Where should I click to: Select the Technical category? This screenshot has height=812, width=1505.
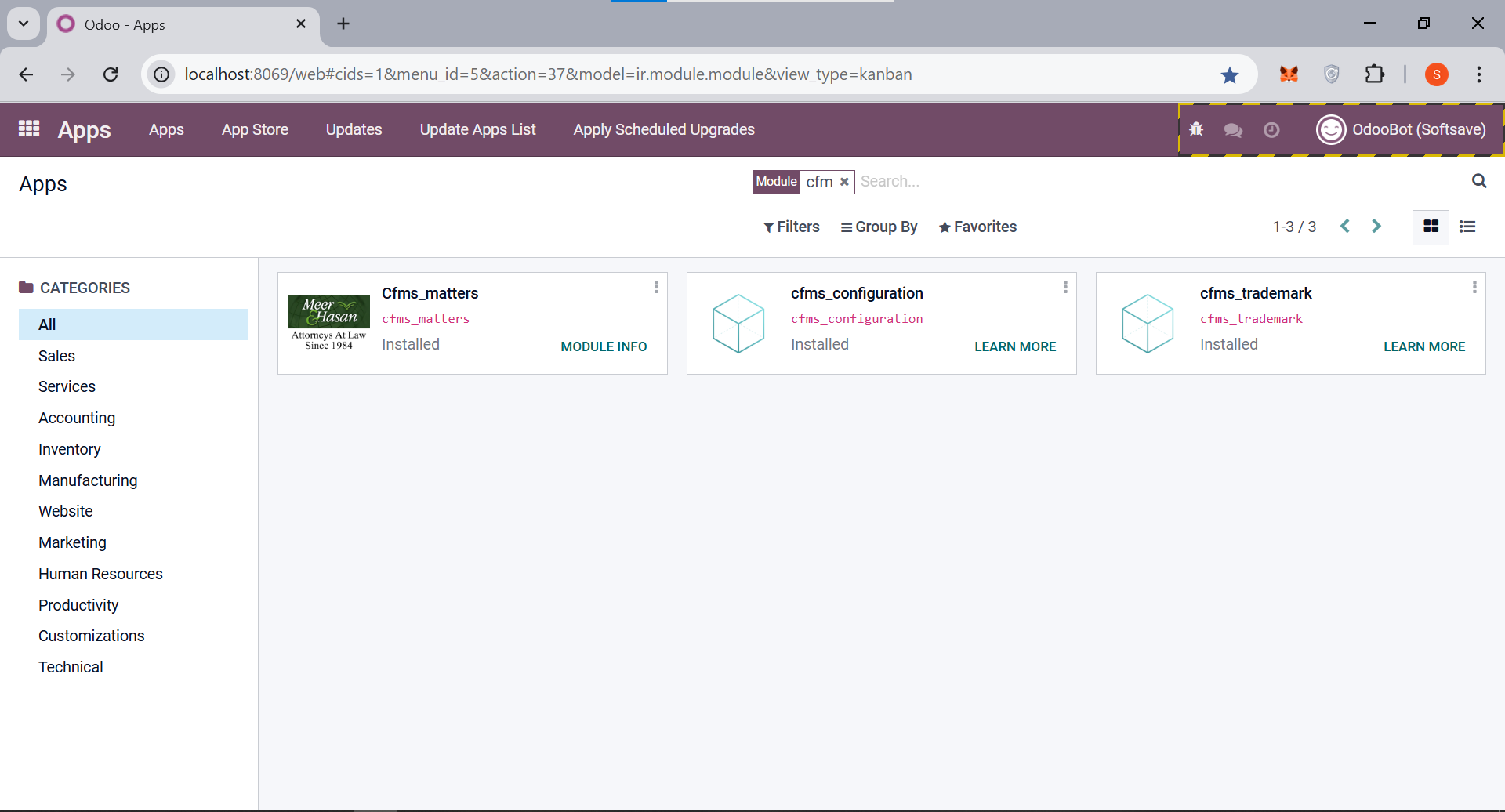(x=71, y=667)
